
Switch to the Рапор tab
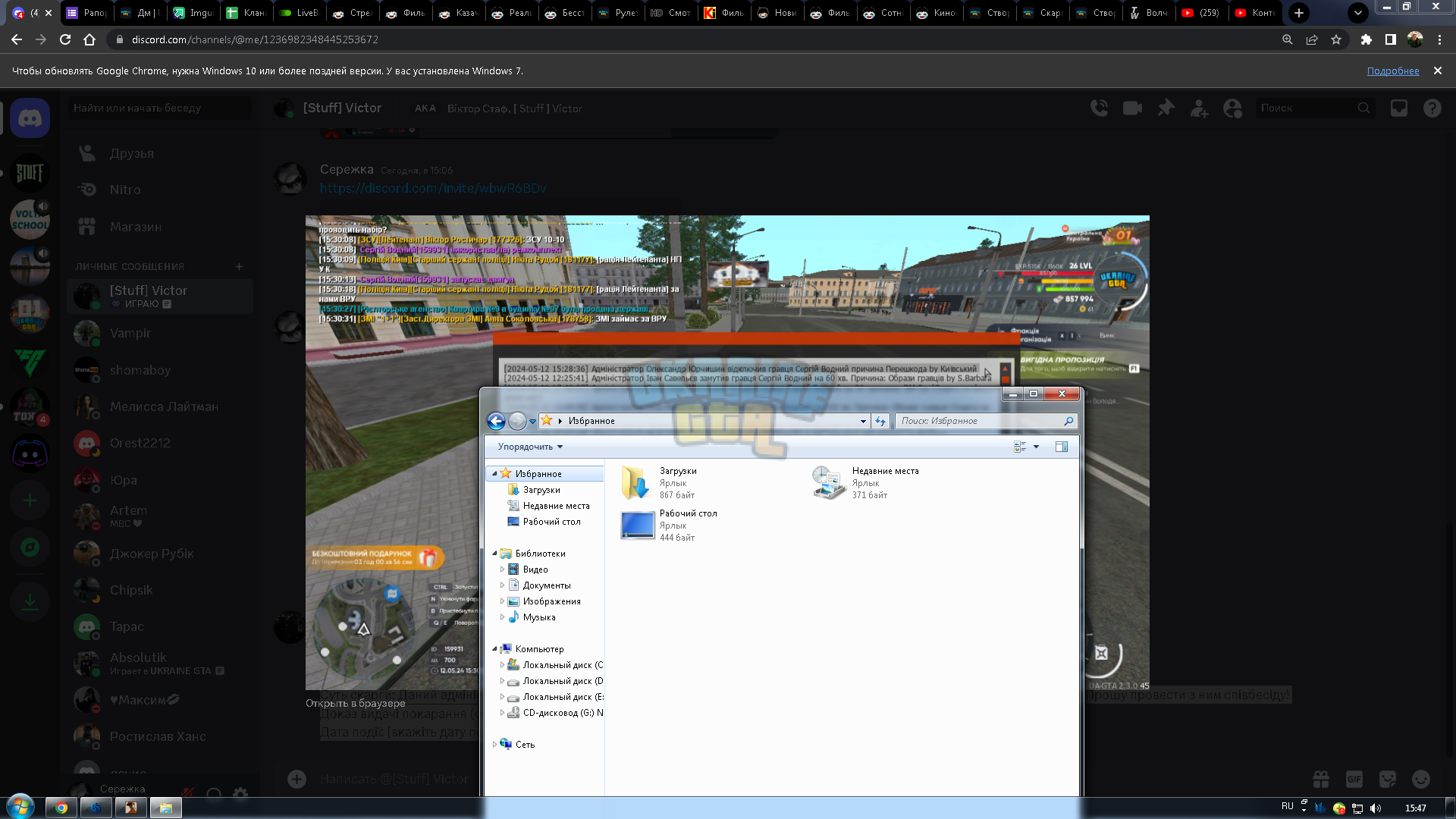pyautogui.click(x=87, y=13)
